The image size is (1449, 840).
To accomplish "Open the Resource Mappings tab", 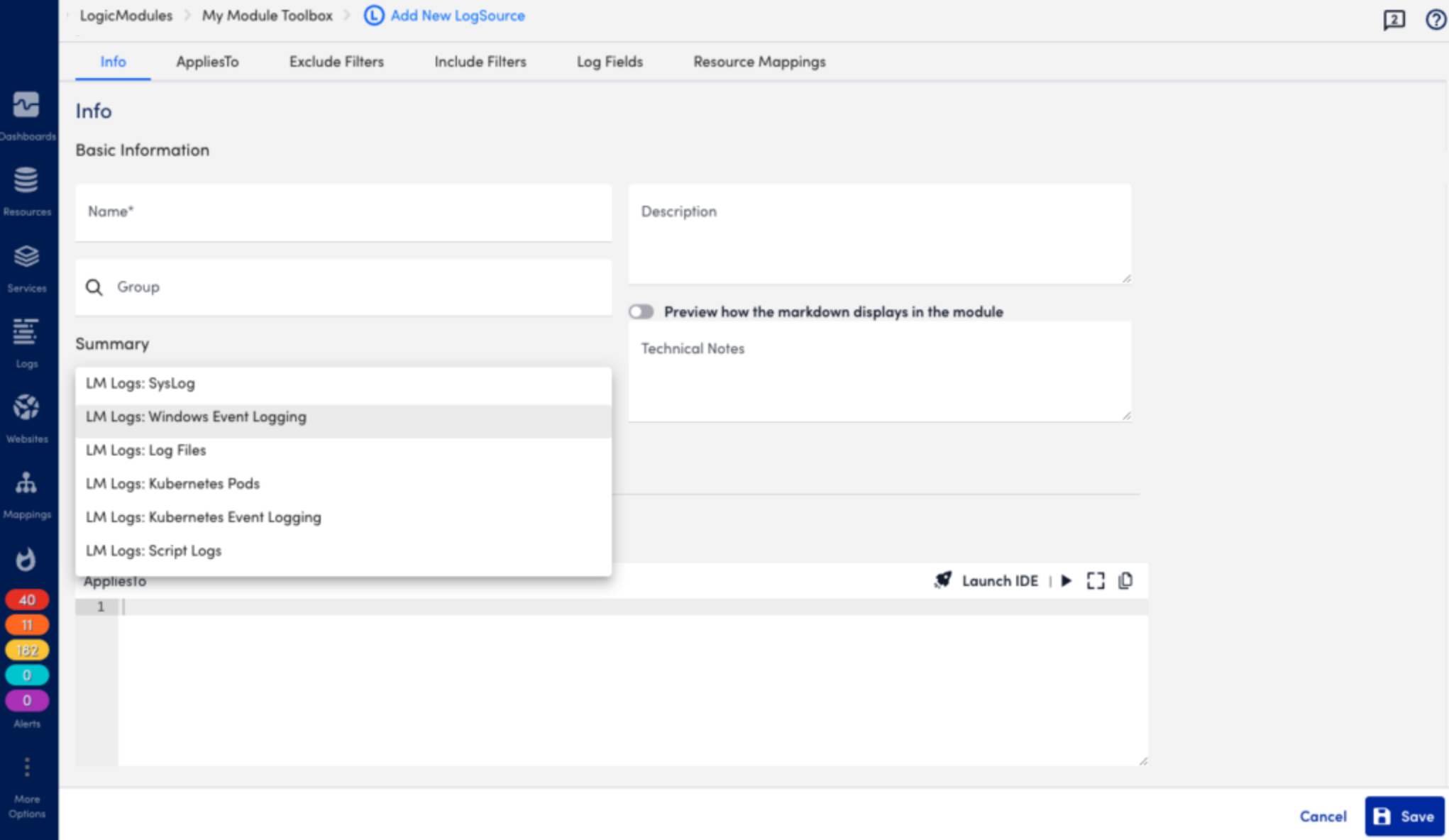I will point(759,62).
